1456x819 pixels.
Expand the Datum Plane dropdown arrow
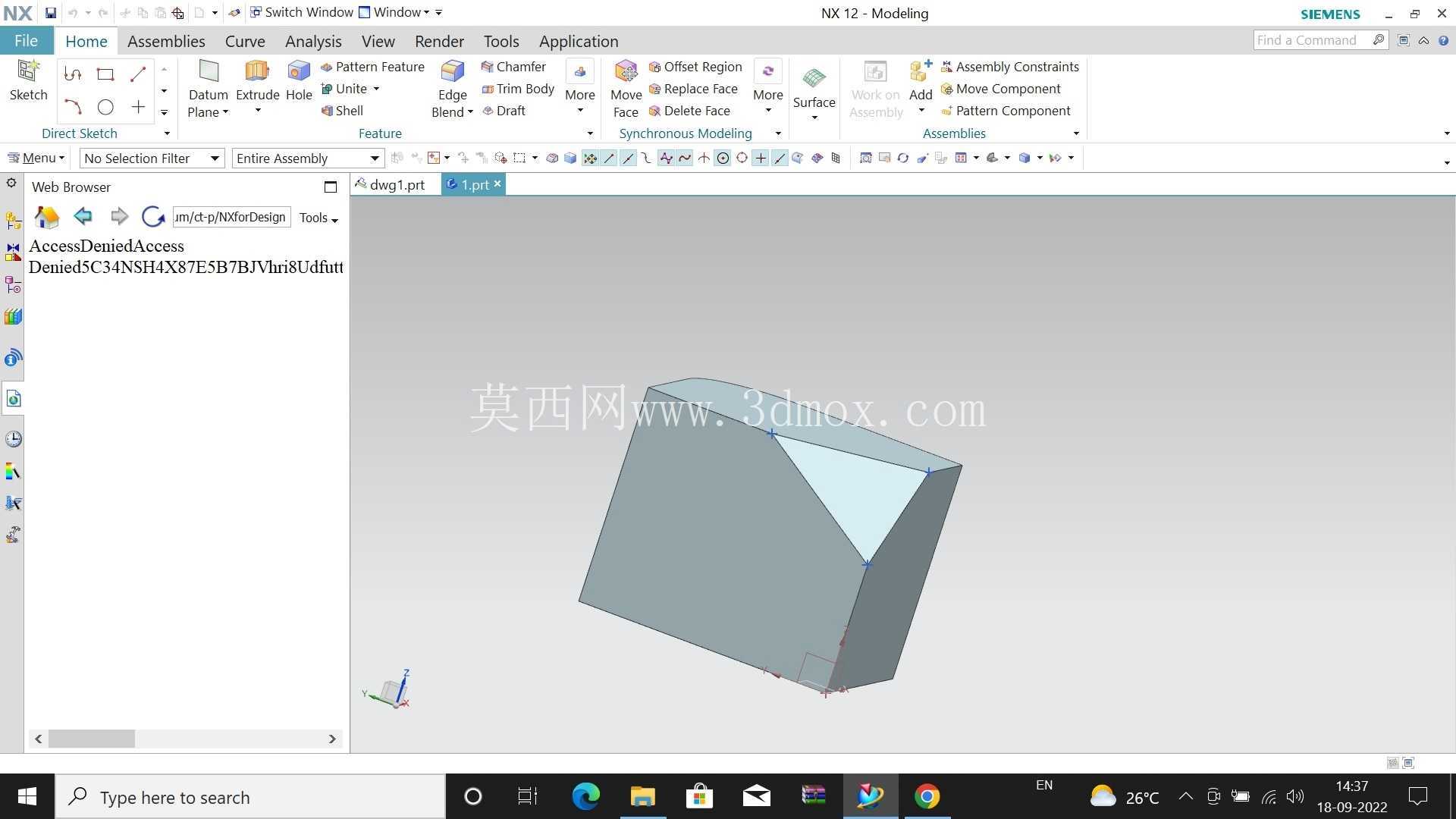tap(225, 112)
